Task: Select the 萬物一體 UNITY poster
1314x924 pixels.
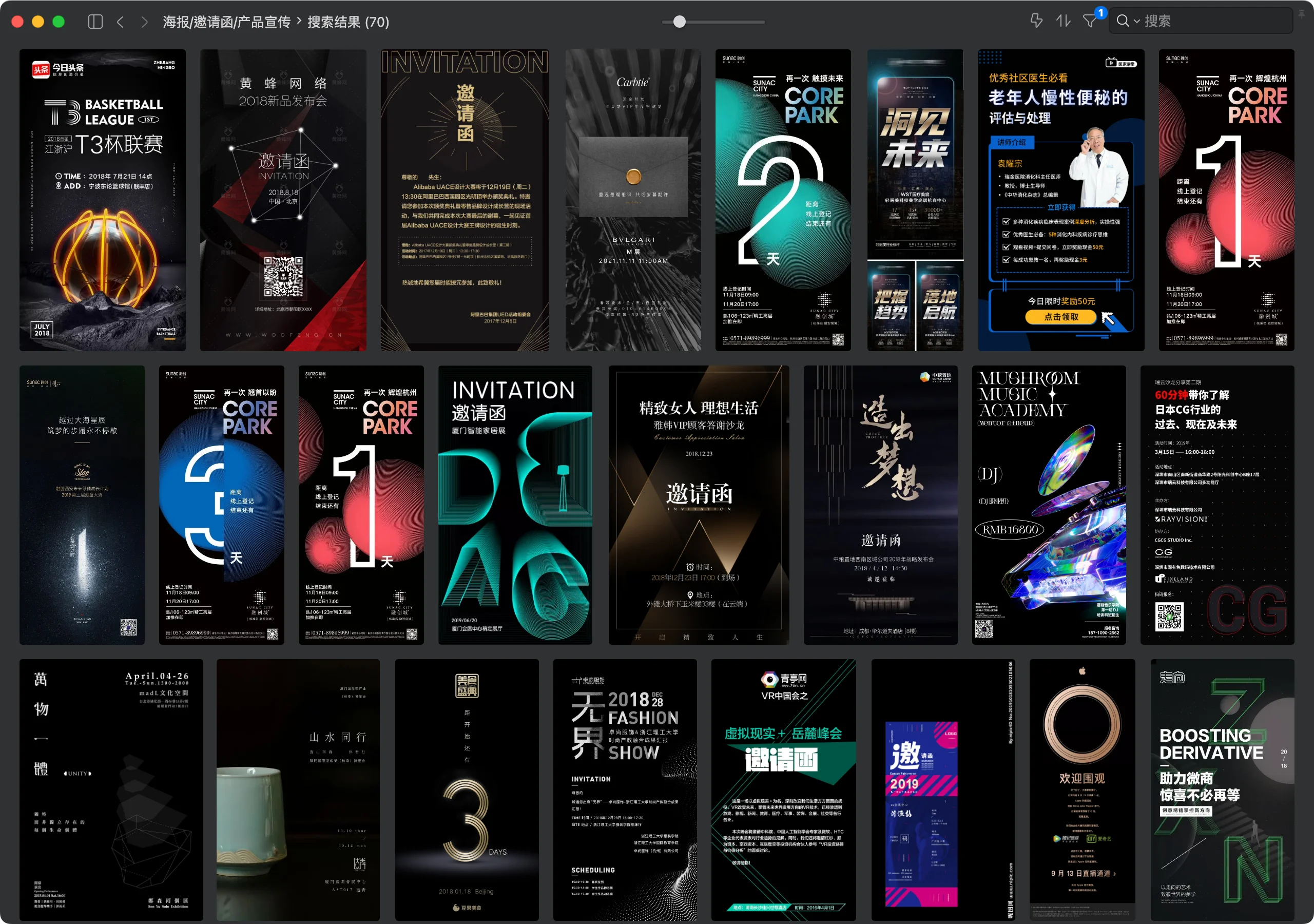Action: pos(111,790)
